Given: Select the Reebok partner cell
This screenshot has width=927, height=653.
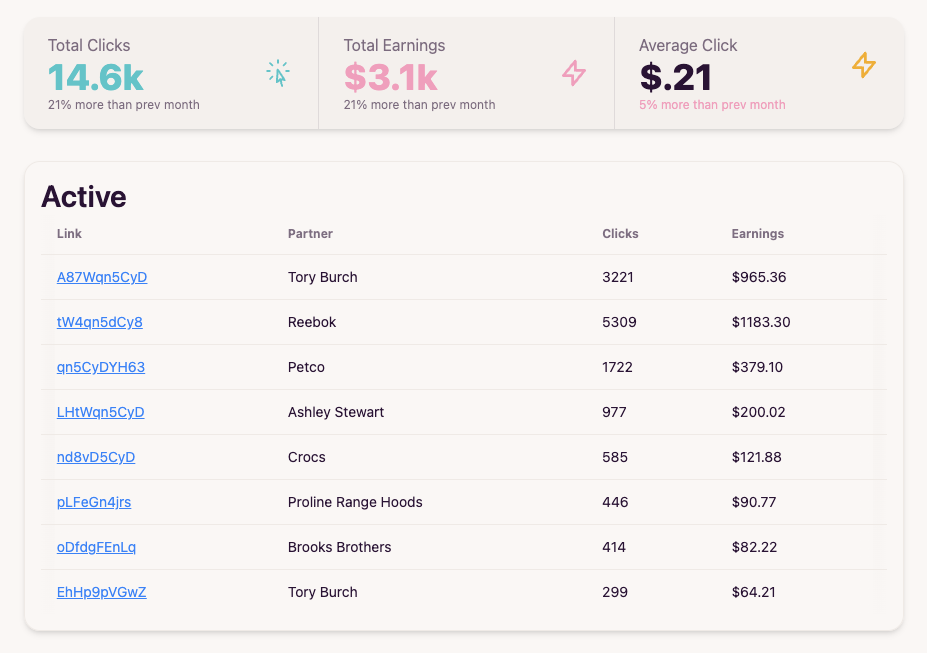Looking at the screenshot, I should click(x=312, y=322).
